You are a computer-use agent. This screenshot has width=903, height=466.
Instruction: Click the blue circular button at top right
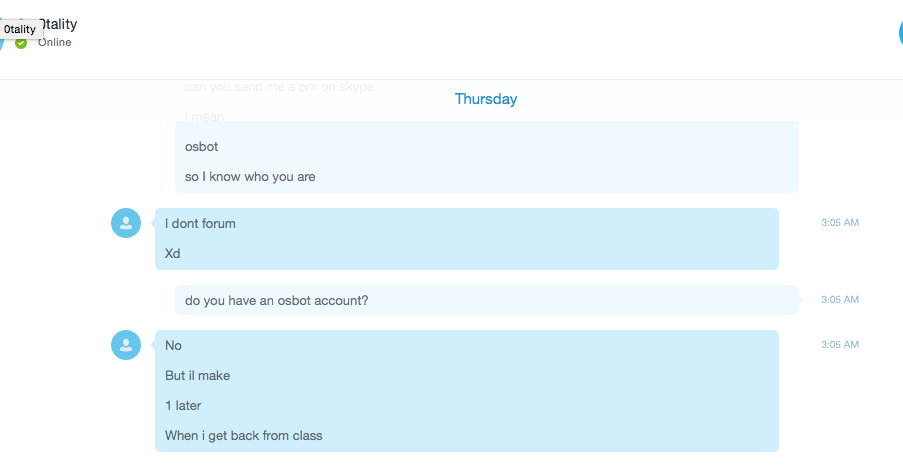[x=900, y=33]
